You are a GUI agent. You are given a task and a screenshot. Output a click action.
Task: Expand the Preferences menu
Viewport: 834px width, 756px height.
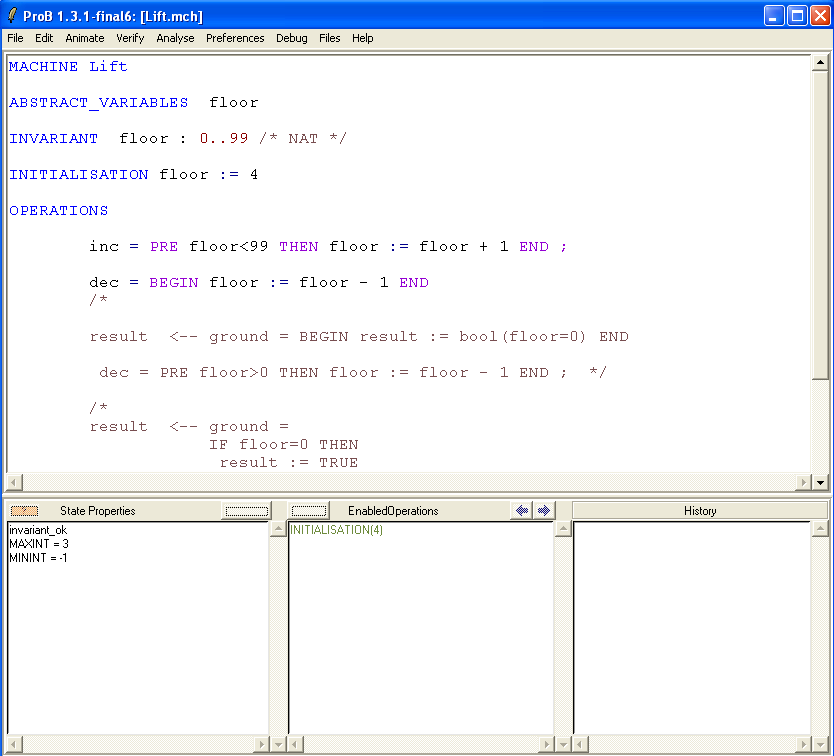pyautogui.click(x=235, y=38)
